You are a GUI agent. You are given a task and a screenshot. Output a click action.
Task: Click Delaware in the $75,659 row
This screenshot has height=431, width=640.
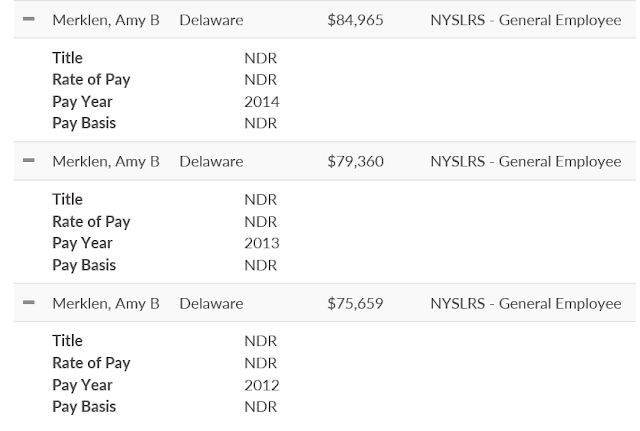tap(211, 304)
